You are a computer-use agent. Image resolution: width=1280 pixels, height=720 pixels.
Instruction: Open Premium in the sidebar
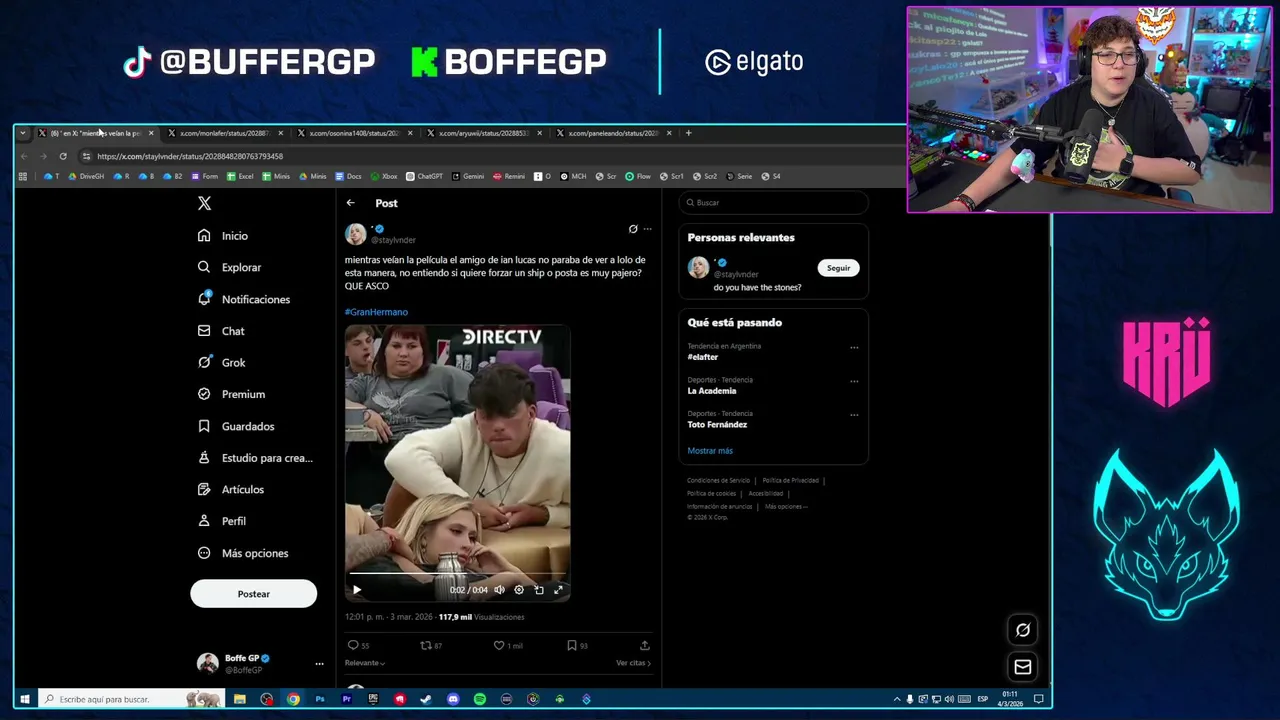coord(230,394)
